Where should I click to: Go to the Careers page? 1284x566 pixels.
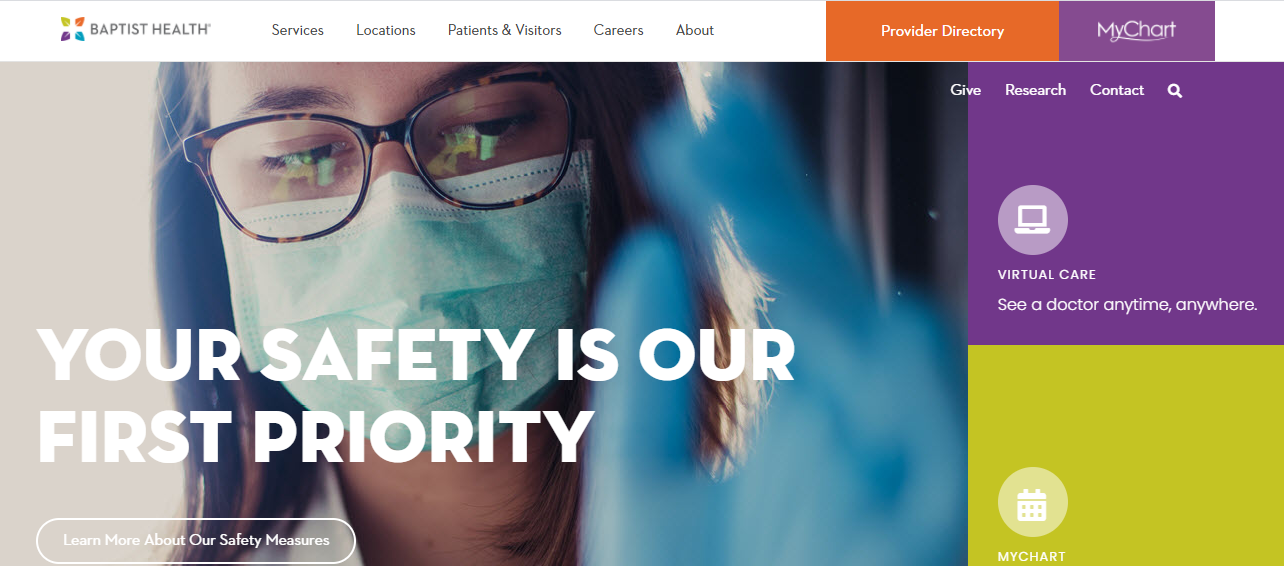pyautogui.click(x=619, y=30)
